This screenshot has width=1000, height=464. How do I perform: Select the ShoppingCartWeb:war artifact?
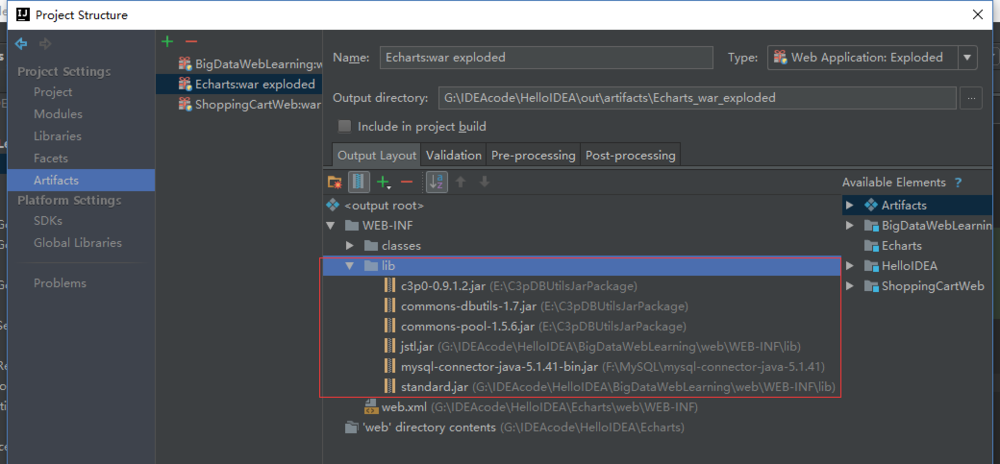pos(239,105)
